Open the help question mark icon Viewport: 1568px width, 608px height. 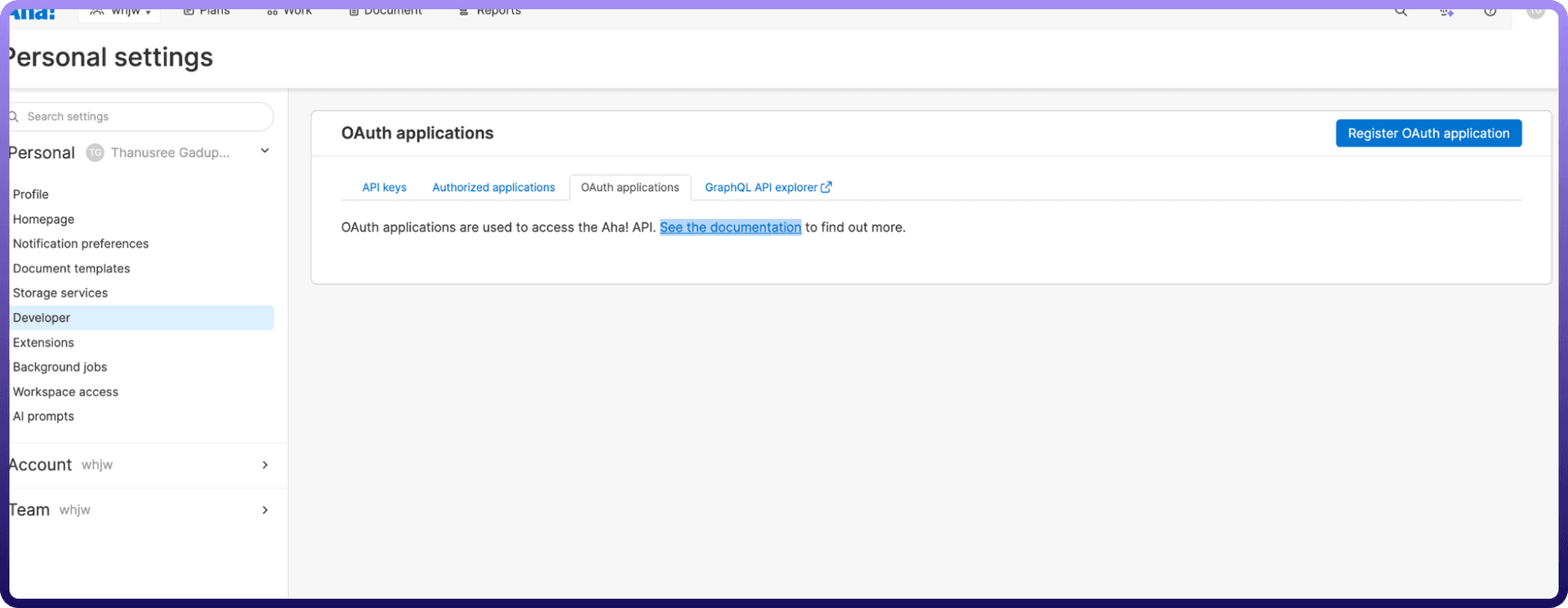click(1490, 12)
